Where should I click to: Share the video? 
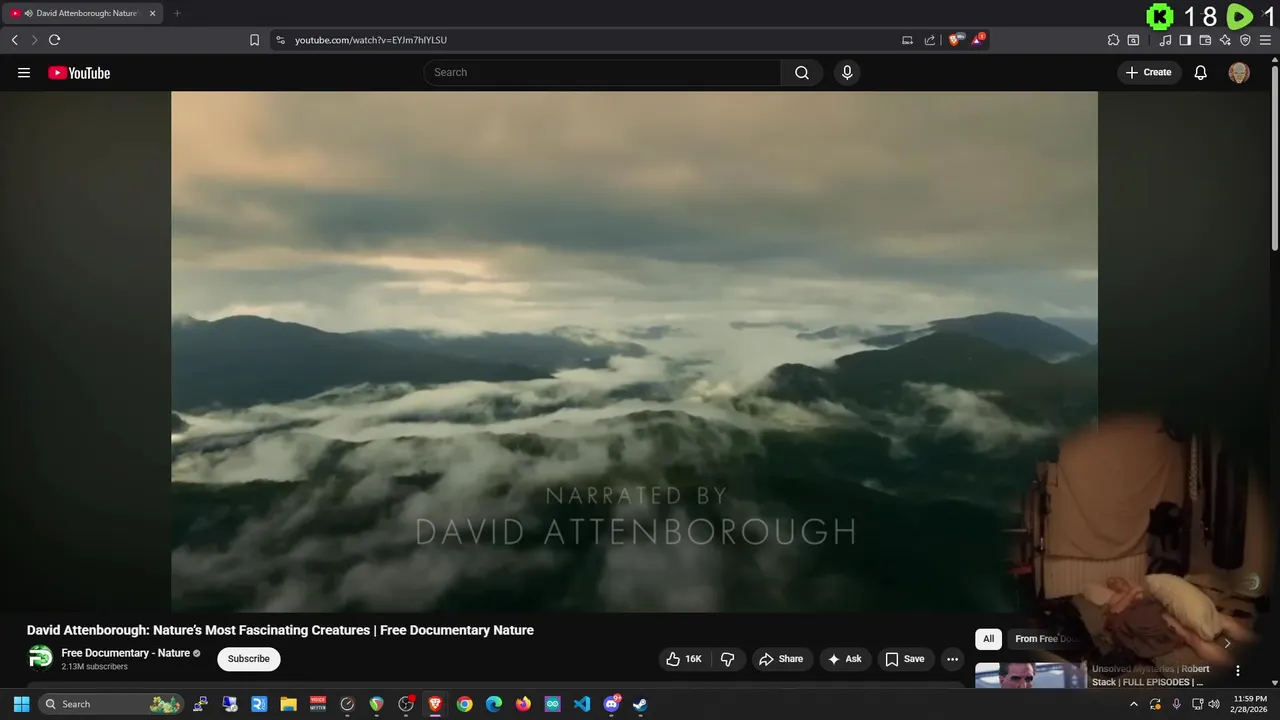tap(781, 659)
